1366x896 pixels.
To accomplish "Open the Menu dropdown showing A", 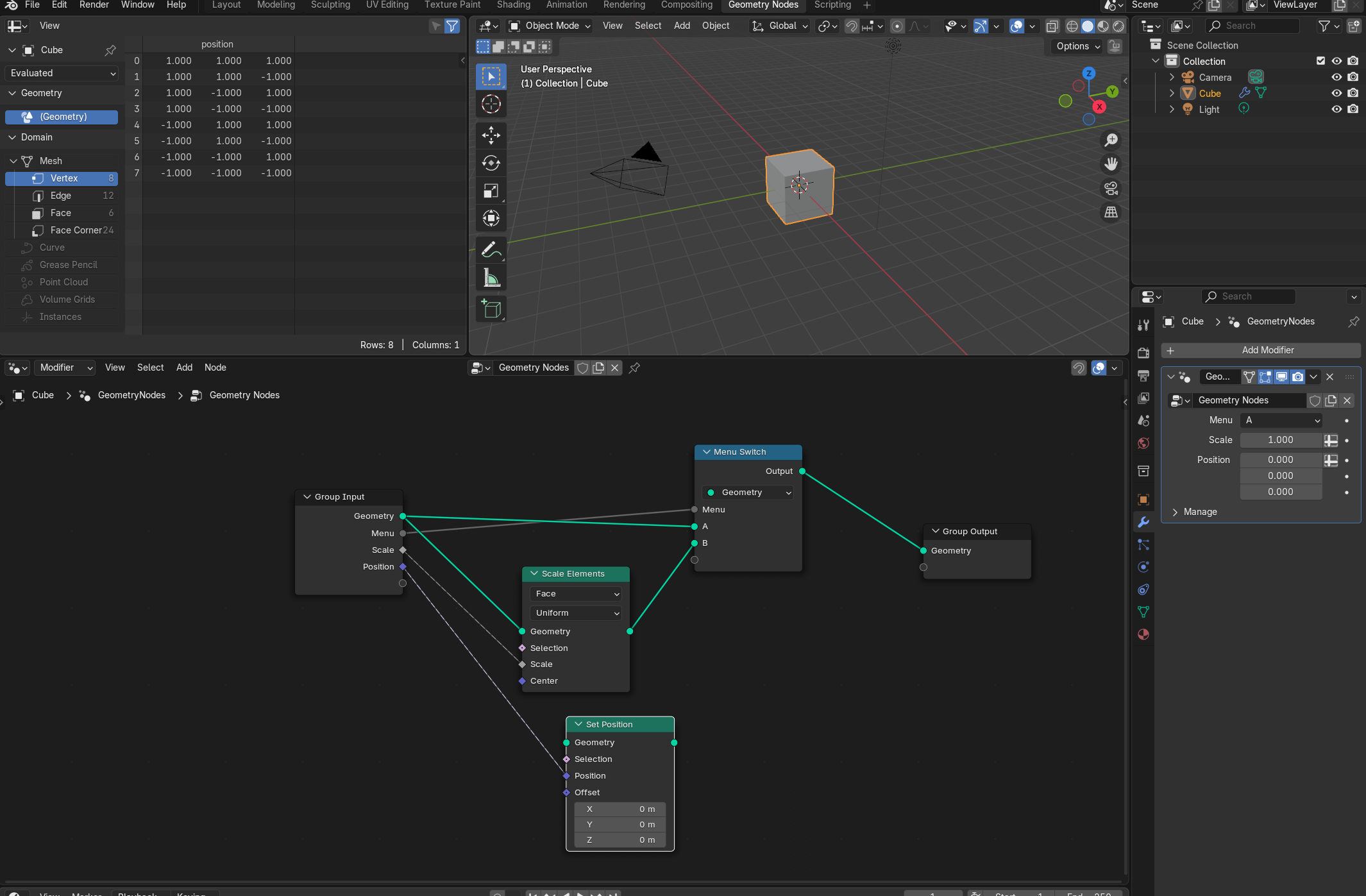I will click(1281, 420).
